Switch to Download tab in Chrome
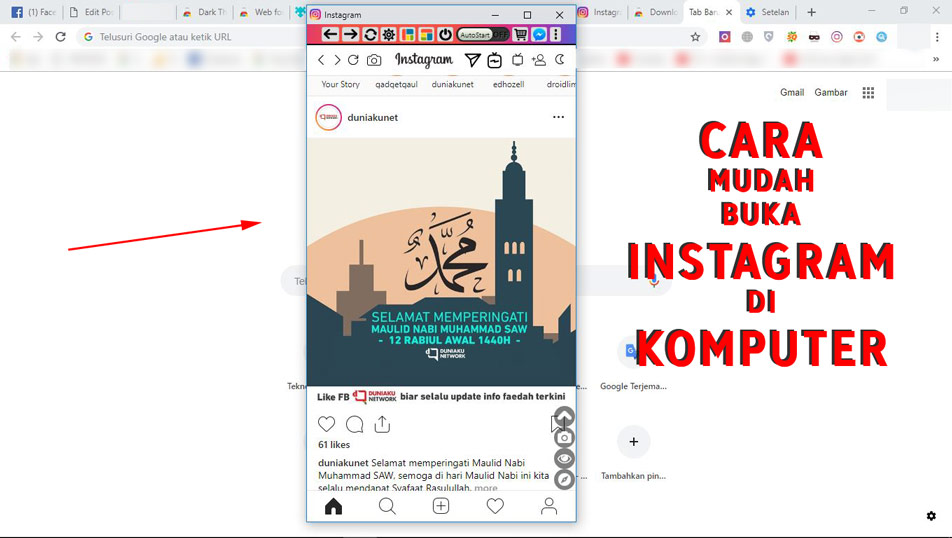Image resolution: width=952 pixels, height=538 pixels. point(656,12)
